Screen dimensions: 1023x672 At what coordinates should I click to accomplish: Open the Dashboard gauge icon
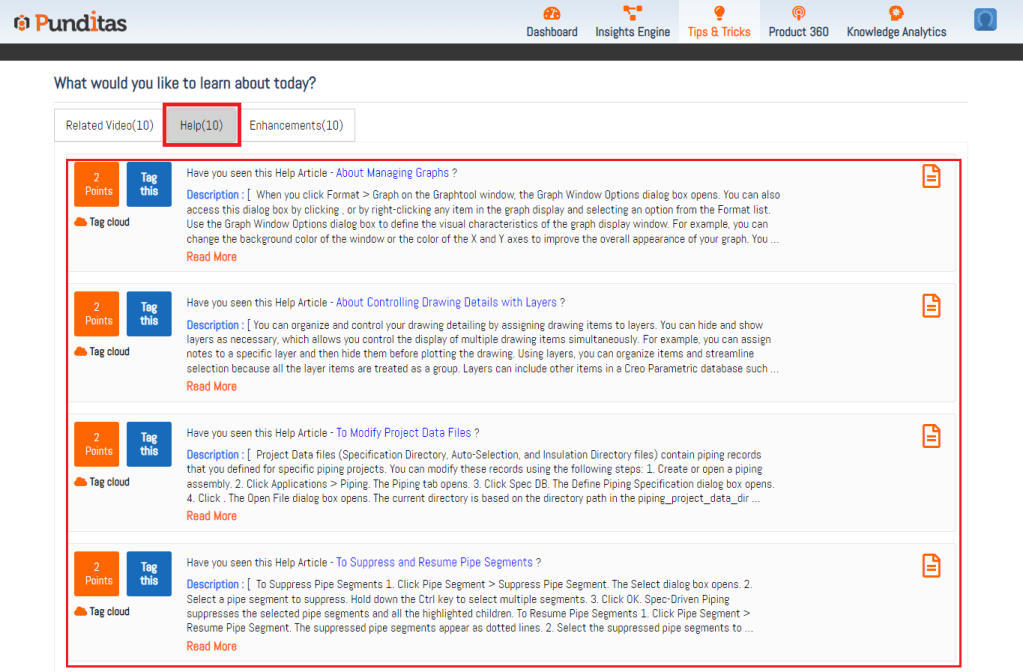point(552,13)
